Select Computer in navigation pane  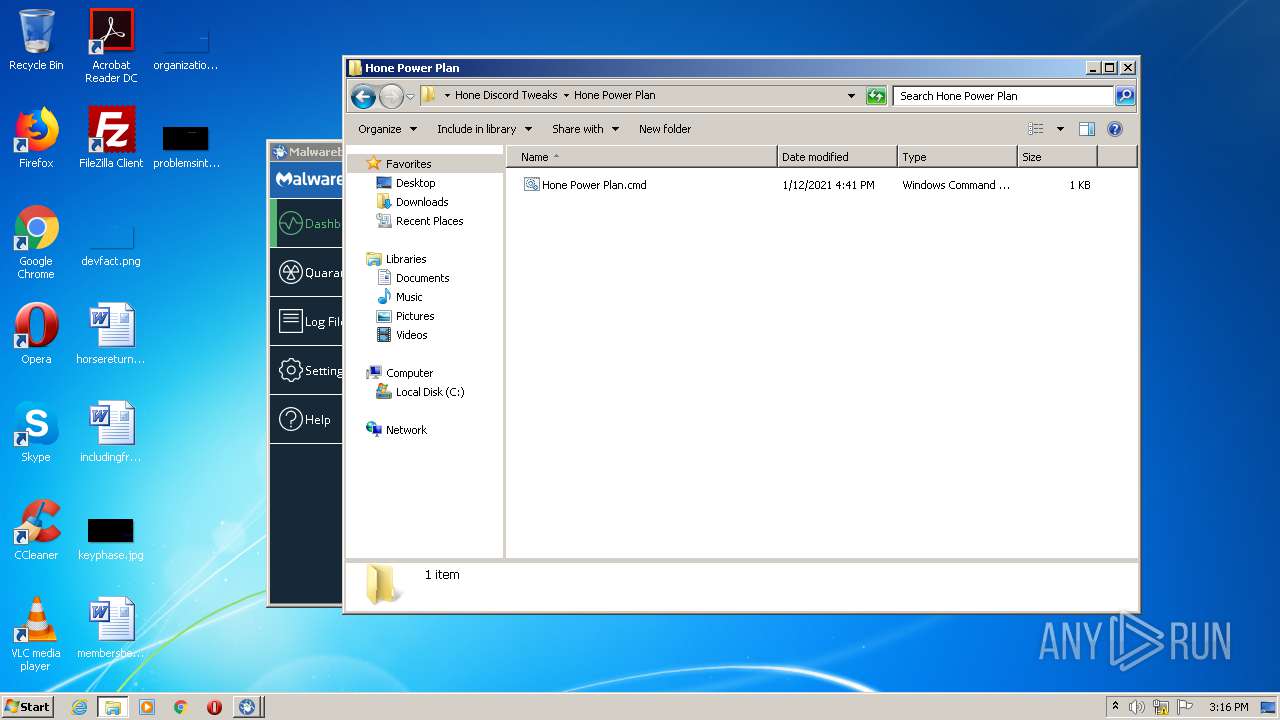tap(409, 373)
